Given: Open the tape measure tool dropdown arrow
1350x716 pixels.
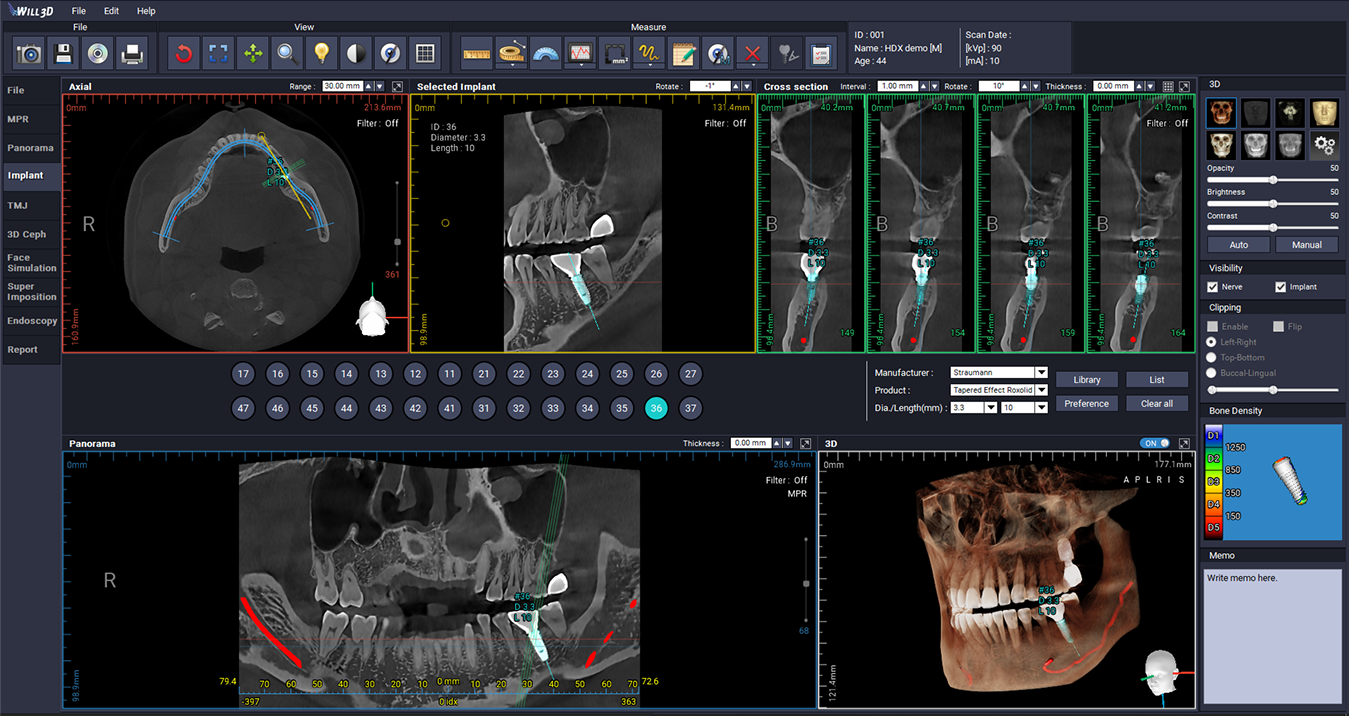Looking at the screenshot, I should coord(511,66).
